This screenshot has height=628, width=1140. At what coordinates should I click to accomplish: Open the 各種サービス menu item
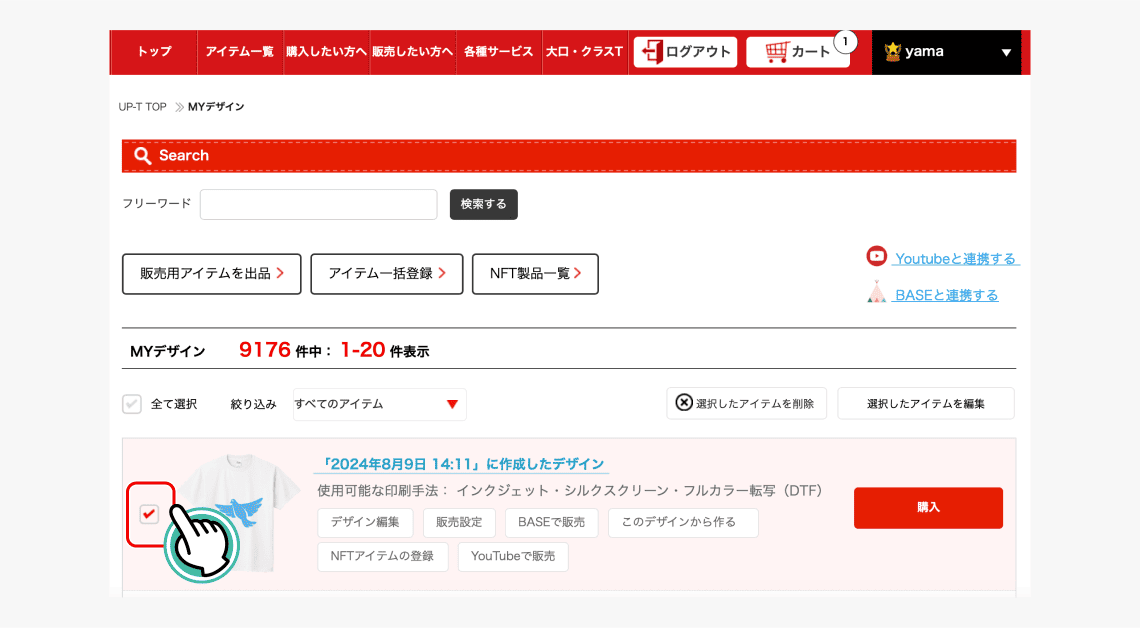tap(498, 52)
